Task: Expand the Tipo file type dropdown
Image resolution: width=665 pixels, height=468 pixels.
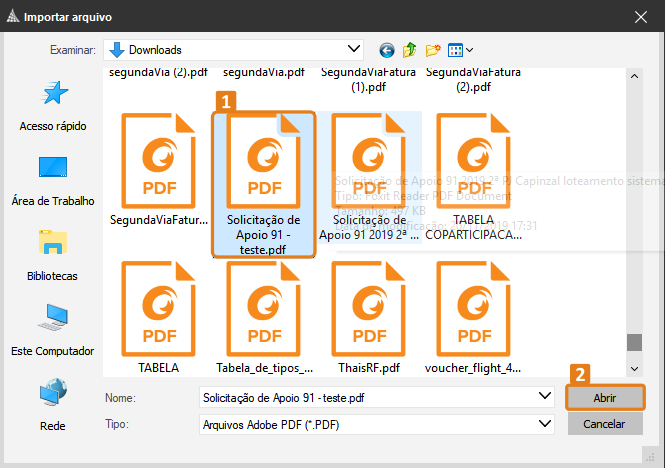Action: 545,424
